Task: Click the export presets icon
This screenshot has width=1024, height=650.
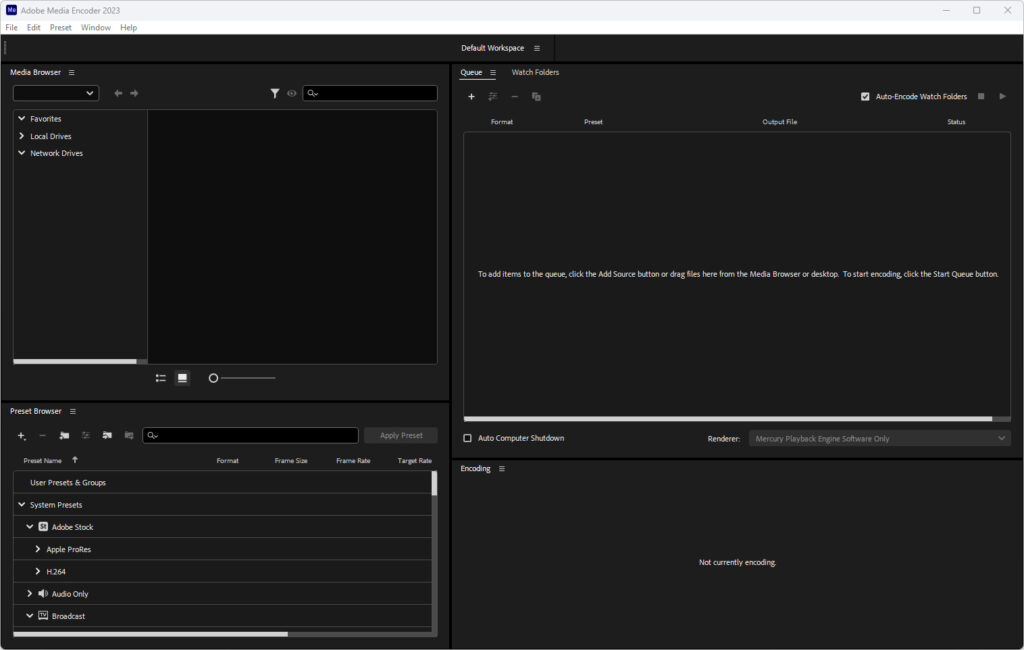Action: click(x=129, y=436)
